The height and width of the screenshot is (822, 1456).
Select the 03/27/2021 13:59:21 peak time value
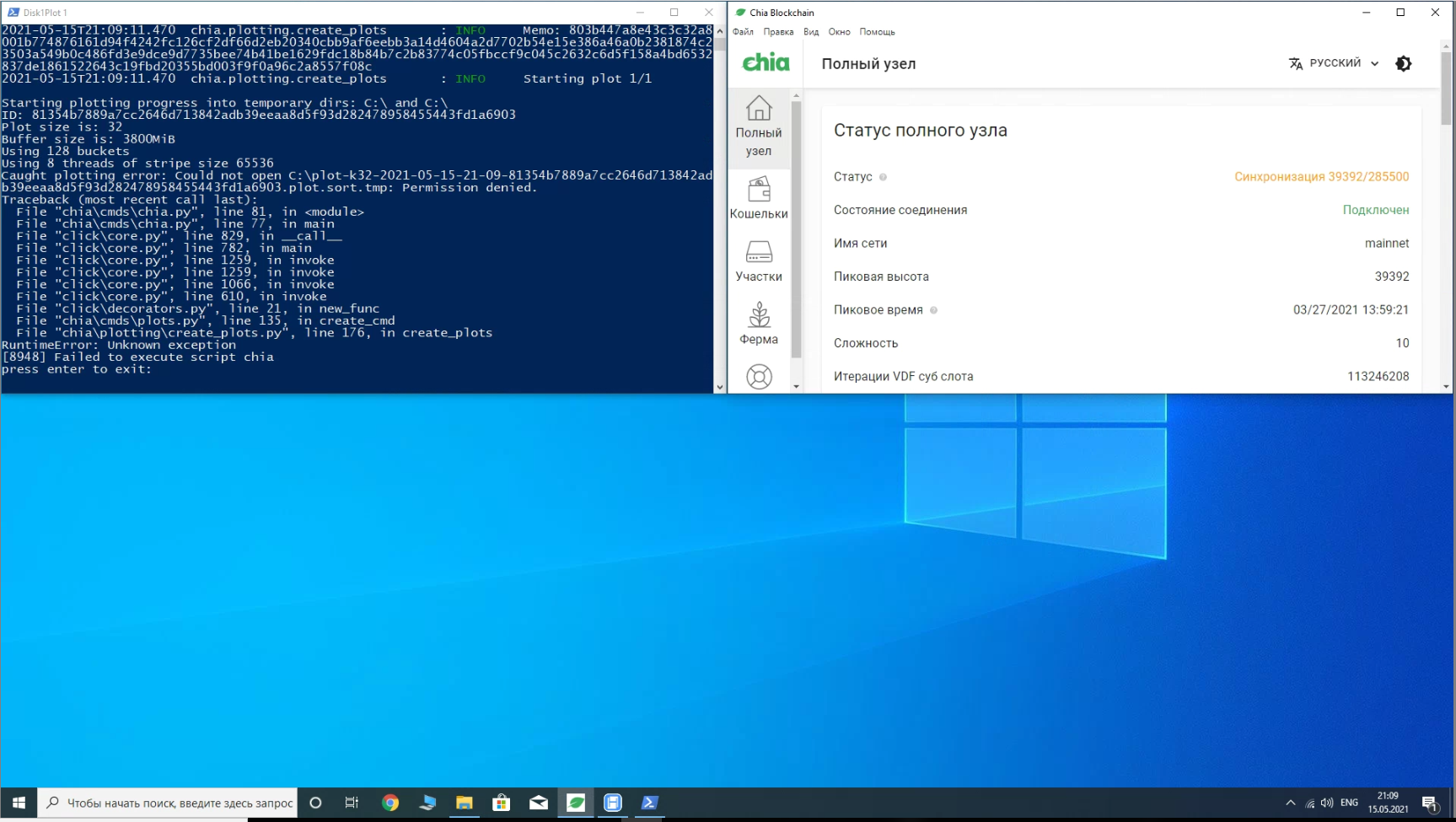[x=1351, y=309]
